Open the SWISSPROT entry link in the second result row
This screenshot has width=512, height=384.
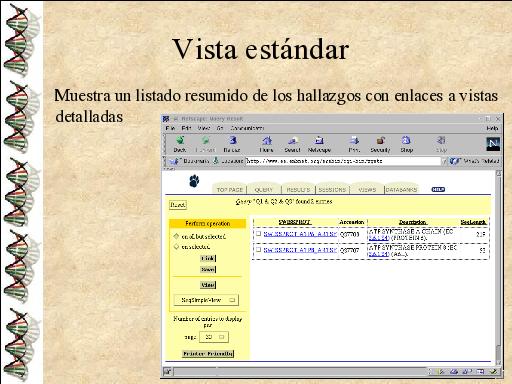point(300,250)
